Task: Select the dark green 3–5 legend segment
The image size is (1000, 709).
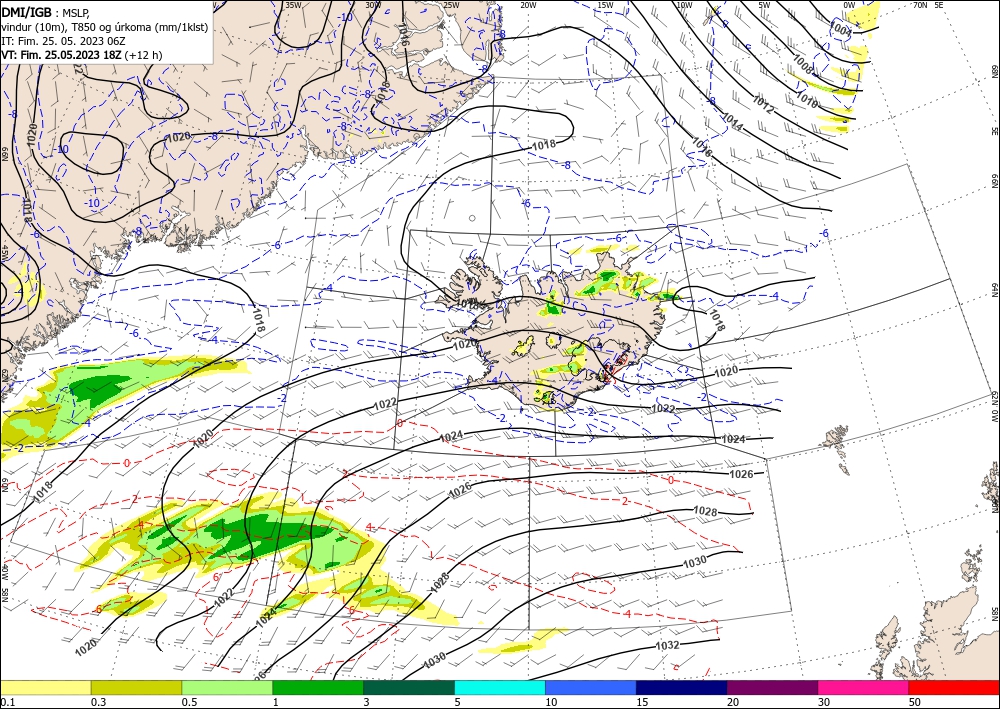Action: tap(409, 687)
